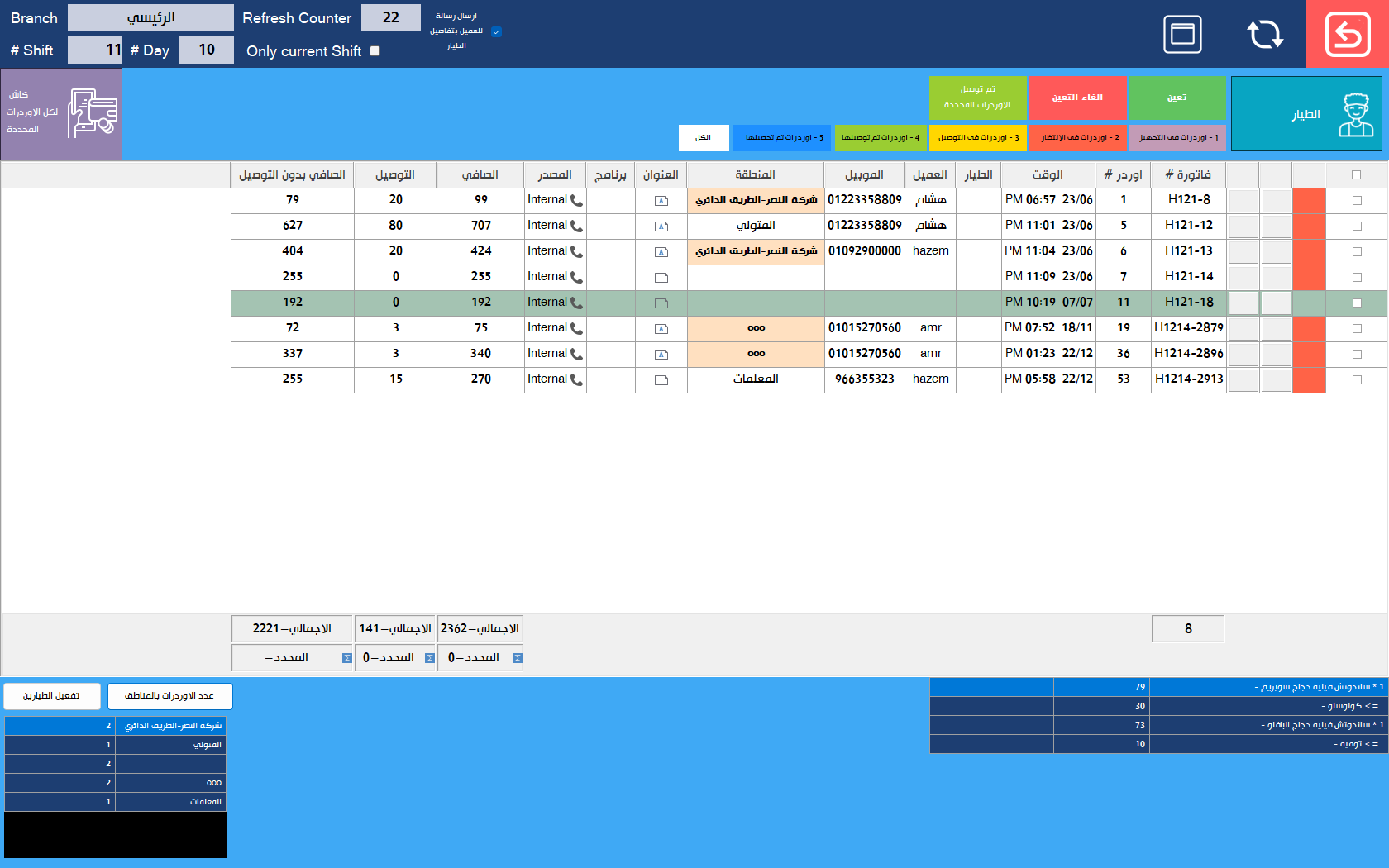Click phone icon in invoice H121-8 row
Image resolution: width=1389 pixels, height=868 pixels.
pos(576,200)
